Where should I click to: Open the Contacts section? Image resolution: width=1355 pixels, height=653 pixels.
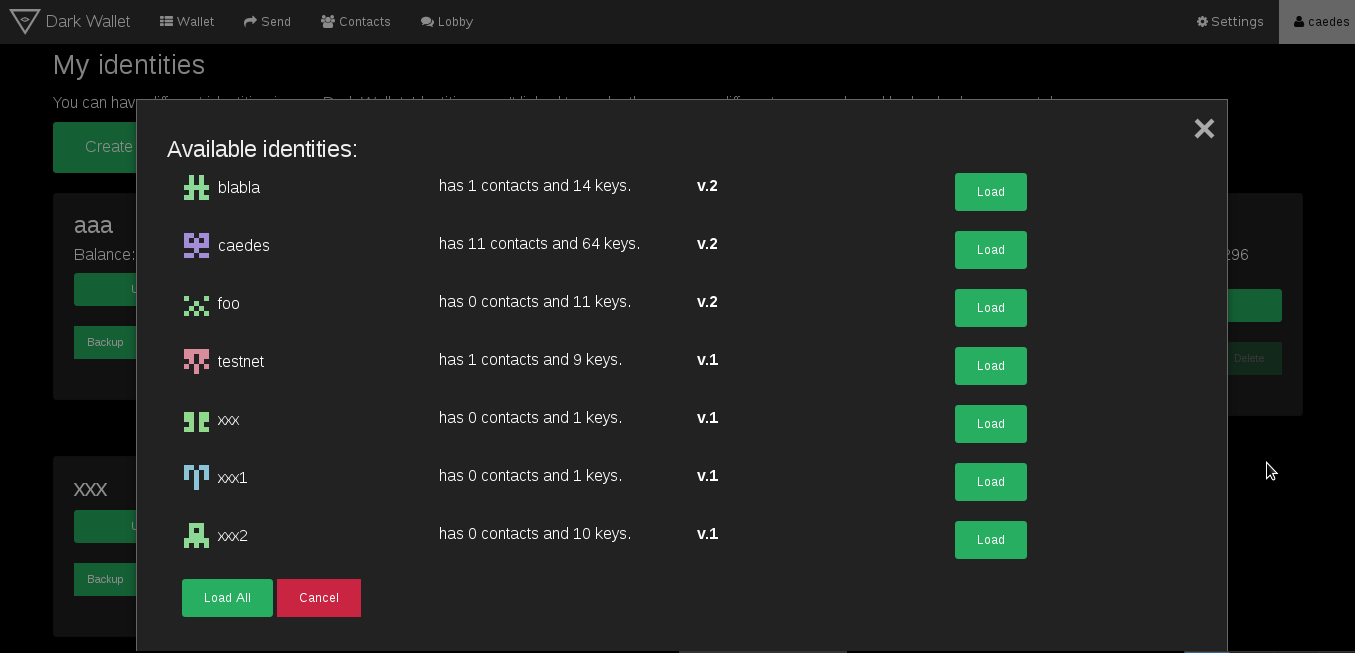(x=355, y=21)
